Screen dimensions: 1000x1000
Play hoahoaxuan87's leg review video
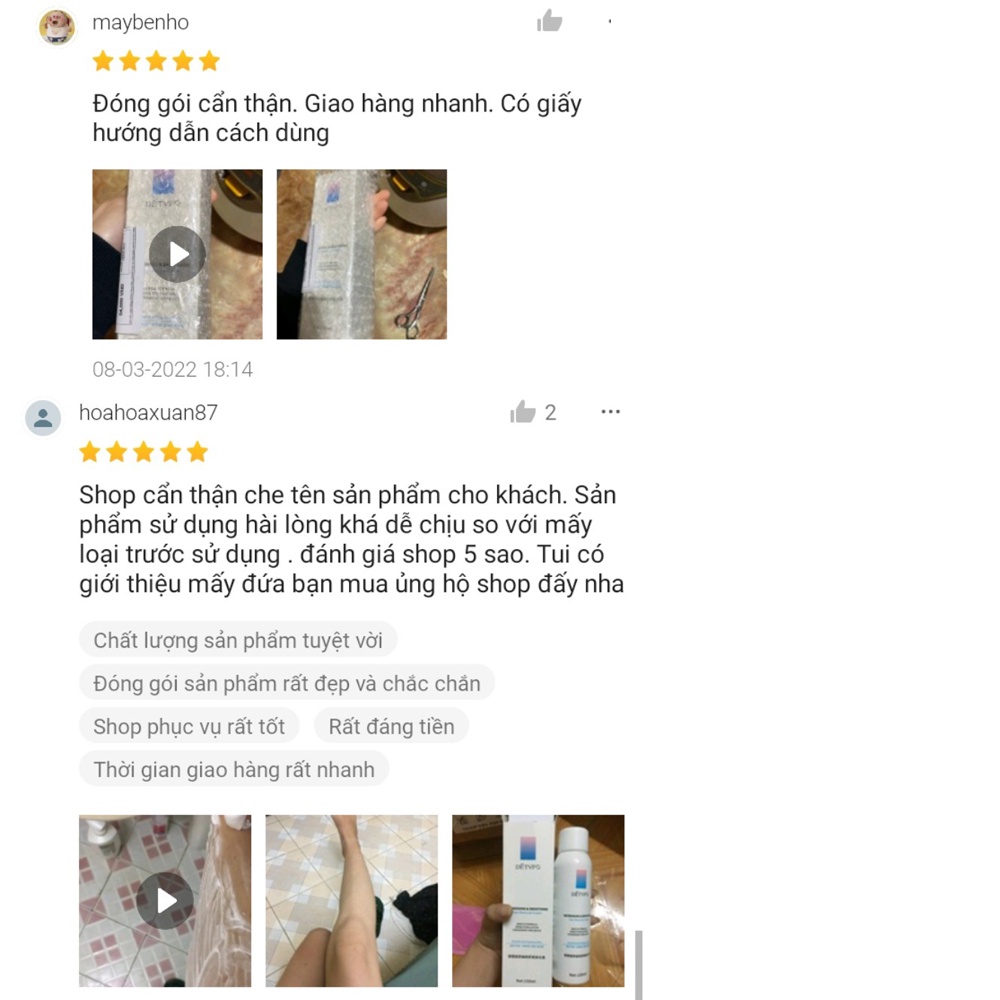coord(165,901)
